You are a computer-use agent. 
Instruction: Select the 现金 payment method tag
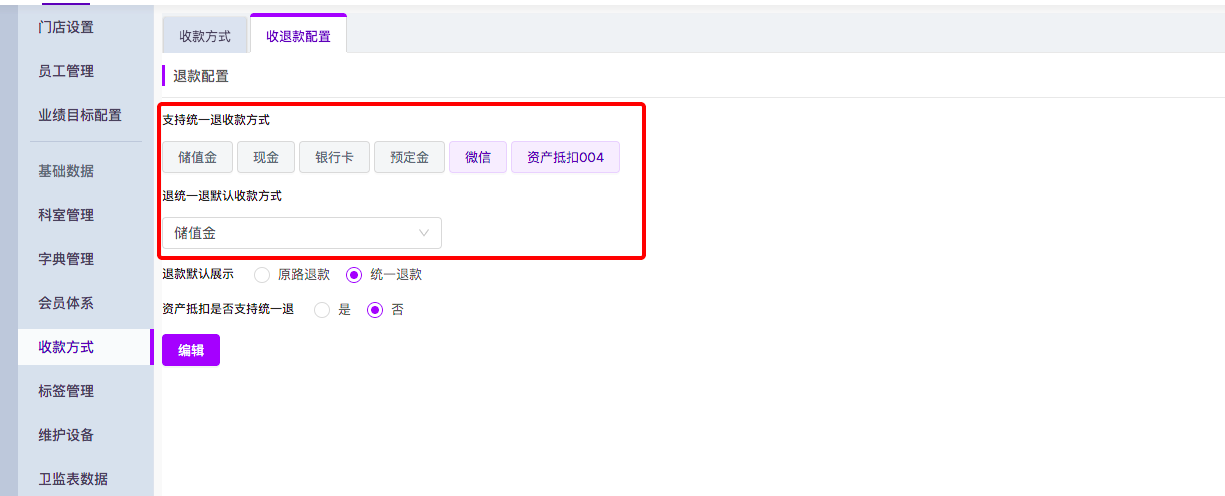(266, 157)
